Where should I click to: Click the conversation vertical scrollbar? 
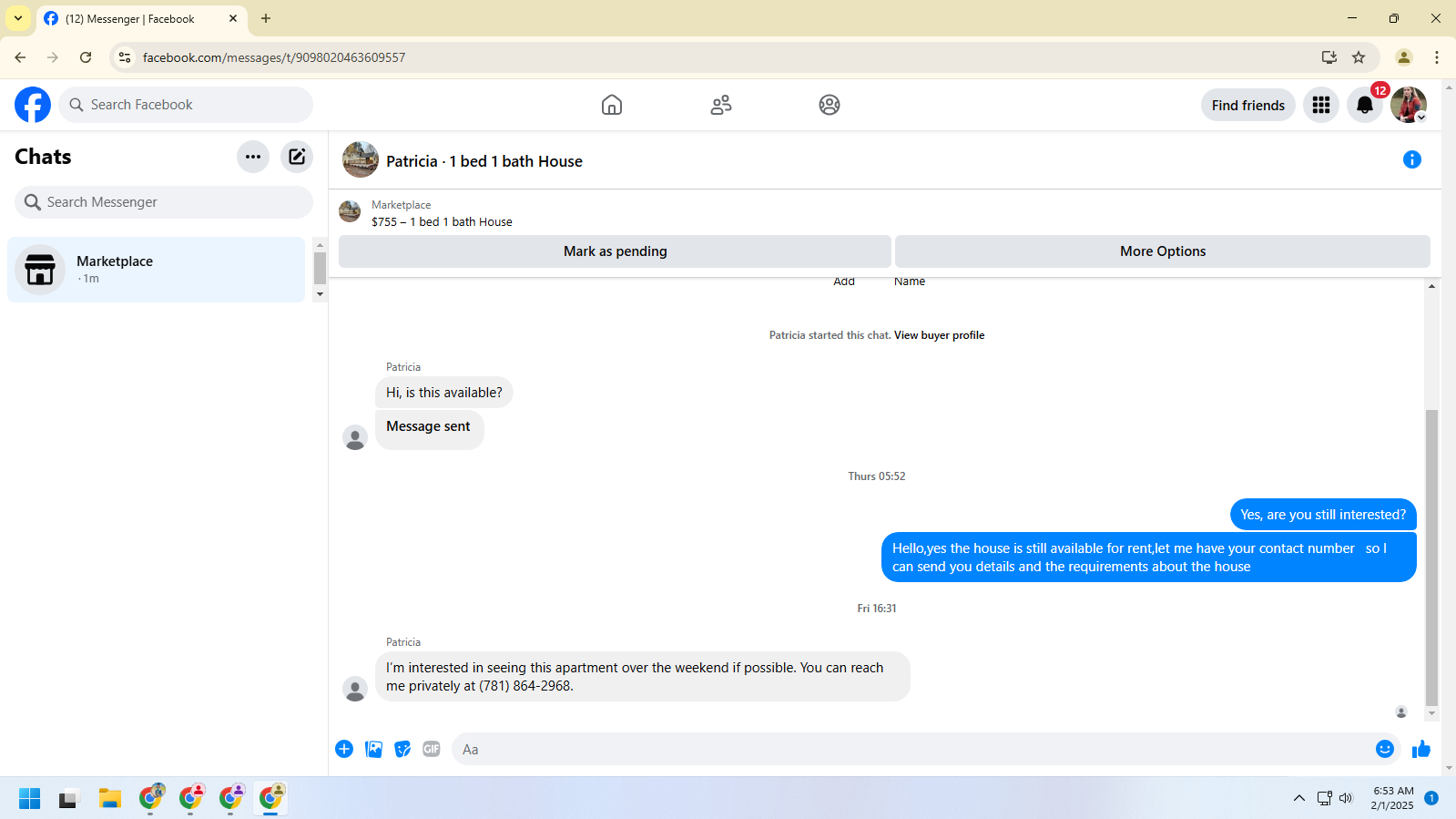(1431, 558)
